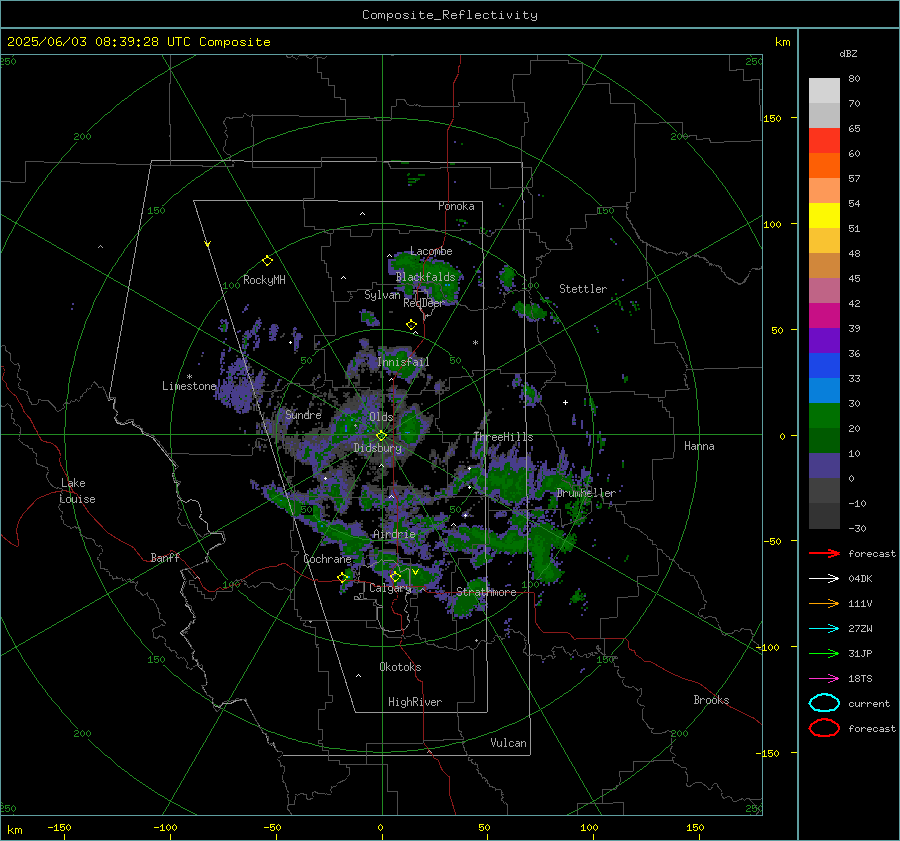Screen dimensions: 900x841
Task: Select the bright green 20–30 dBZ swatch
Action: tap(824, 416)
